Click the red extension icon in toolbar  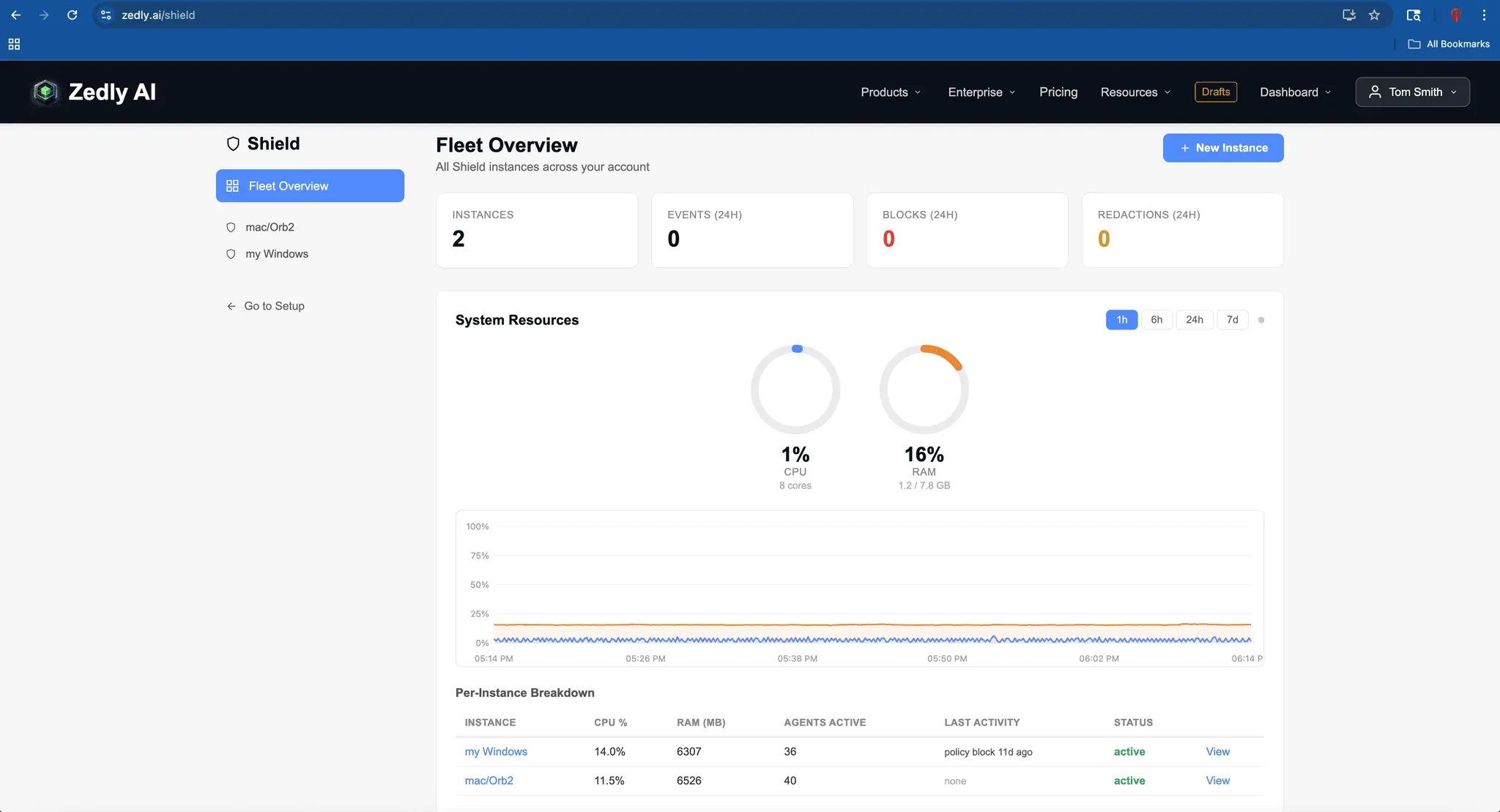tap(1456, 15)
